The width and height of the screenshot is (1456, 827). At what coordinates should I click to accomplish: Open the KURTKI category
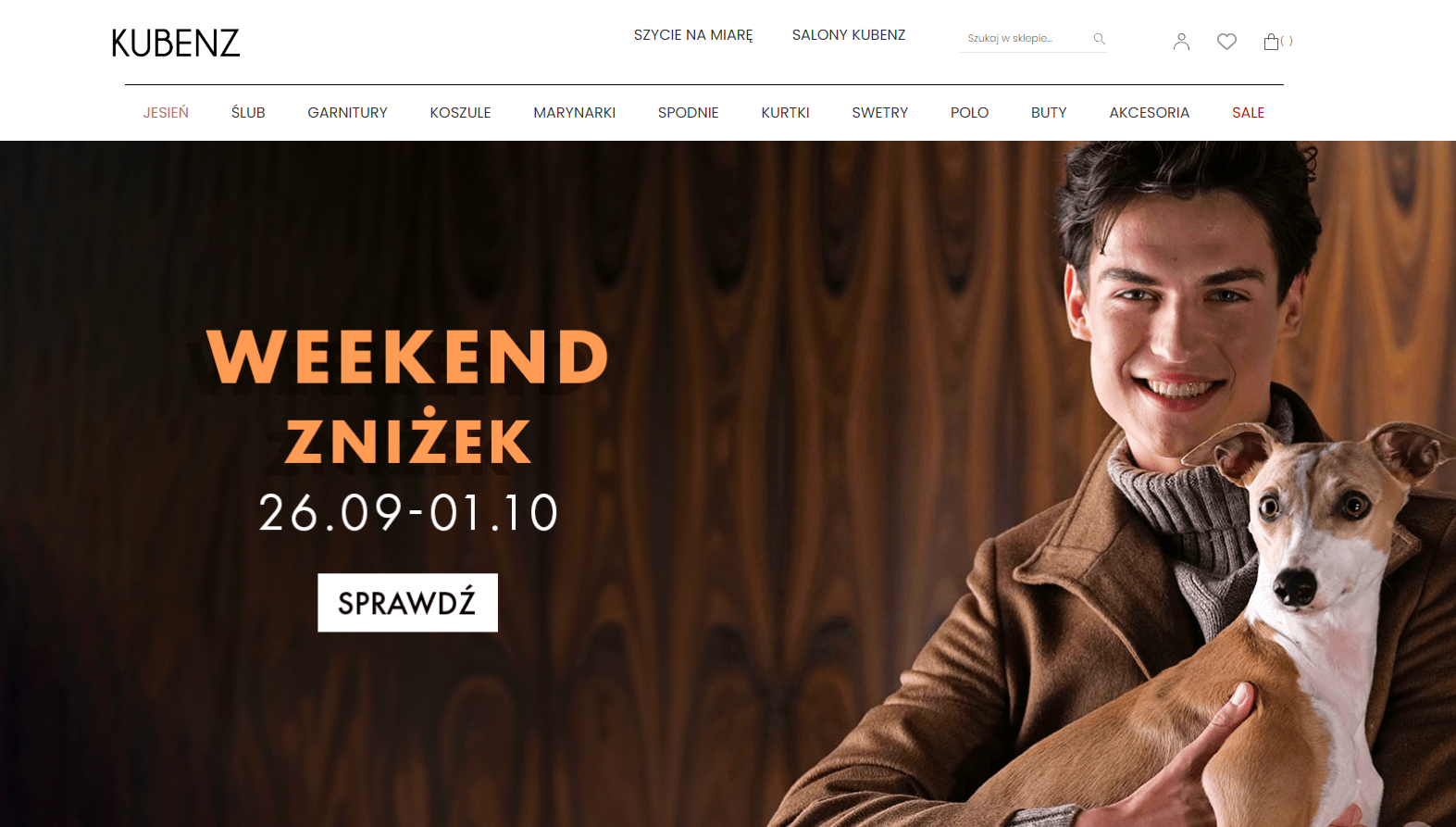(x=785, y=113)
